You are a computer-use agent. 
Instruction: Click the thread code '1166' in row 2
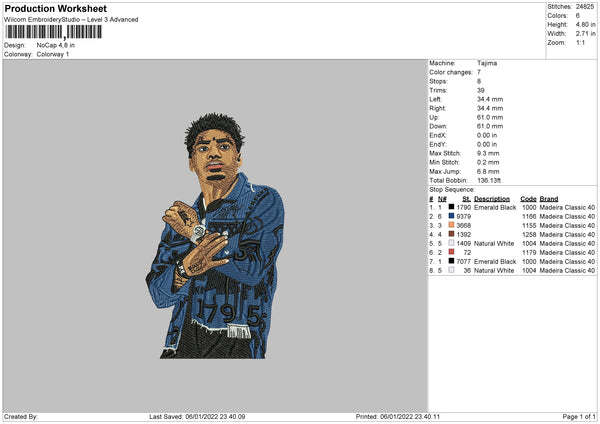[529, 217]
